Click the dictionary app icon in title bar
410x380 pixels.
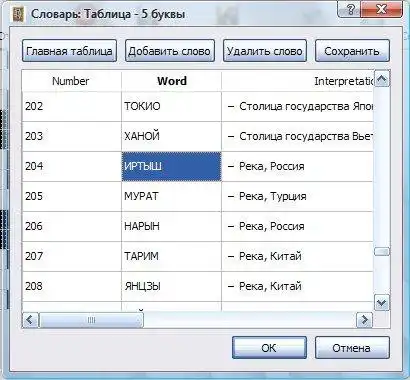click(x=18, y=14)
